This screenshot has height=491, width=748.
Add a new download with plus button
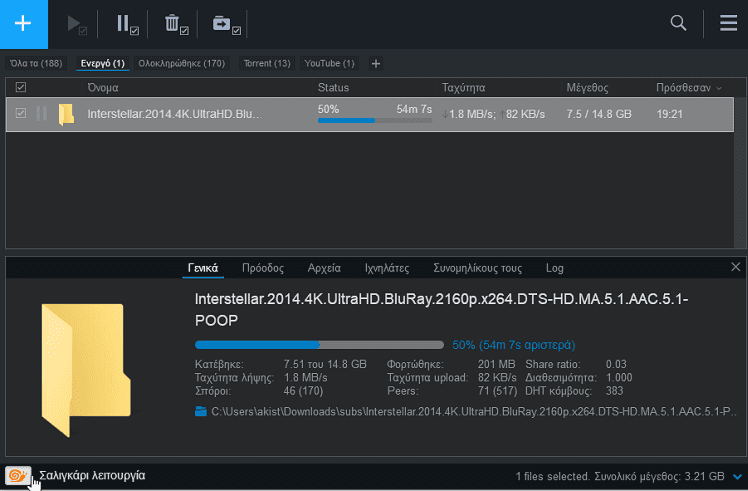[23, 24]
